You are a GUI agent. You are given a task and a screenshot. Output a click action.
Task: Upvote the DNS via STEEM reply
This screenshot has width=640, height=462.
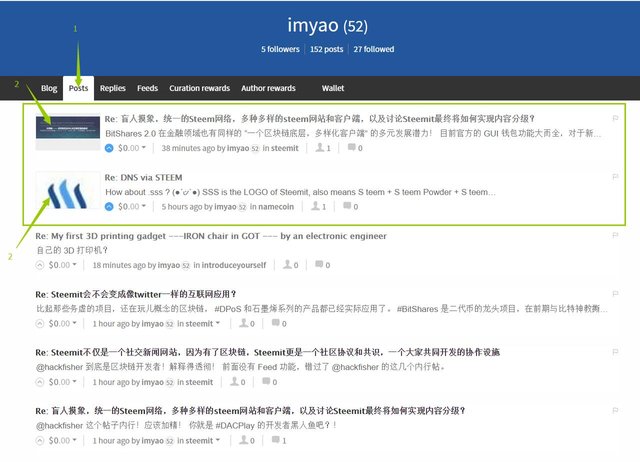click(109, 207)
